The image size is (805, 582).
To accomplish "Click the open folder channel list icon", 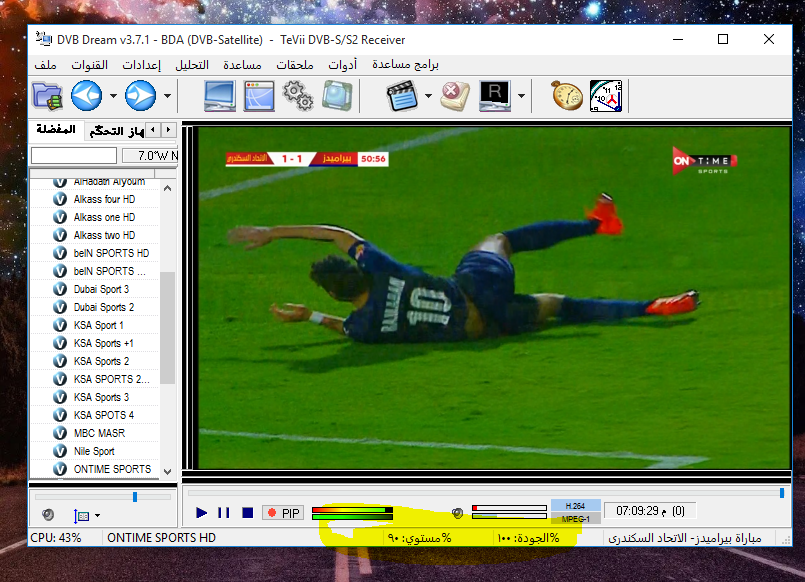I will point(47,96).
